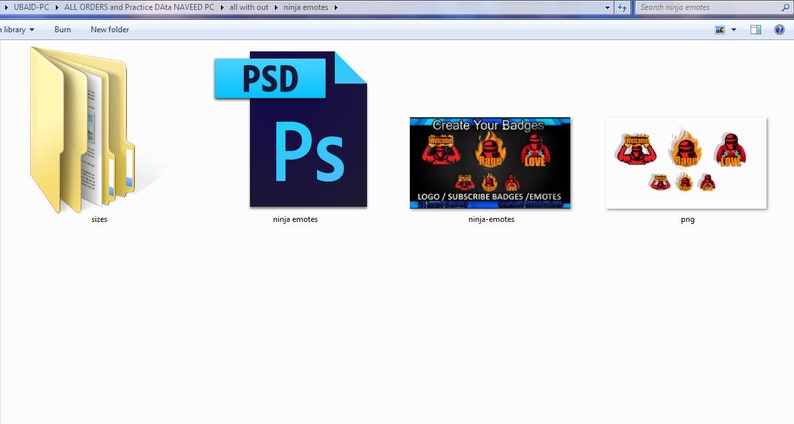Focus the Search ninja emotes field
The width and height of the screenshot is (794, 424).
708,8
